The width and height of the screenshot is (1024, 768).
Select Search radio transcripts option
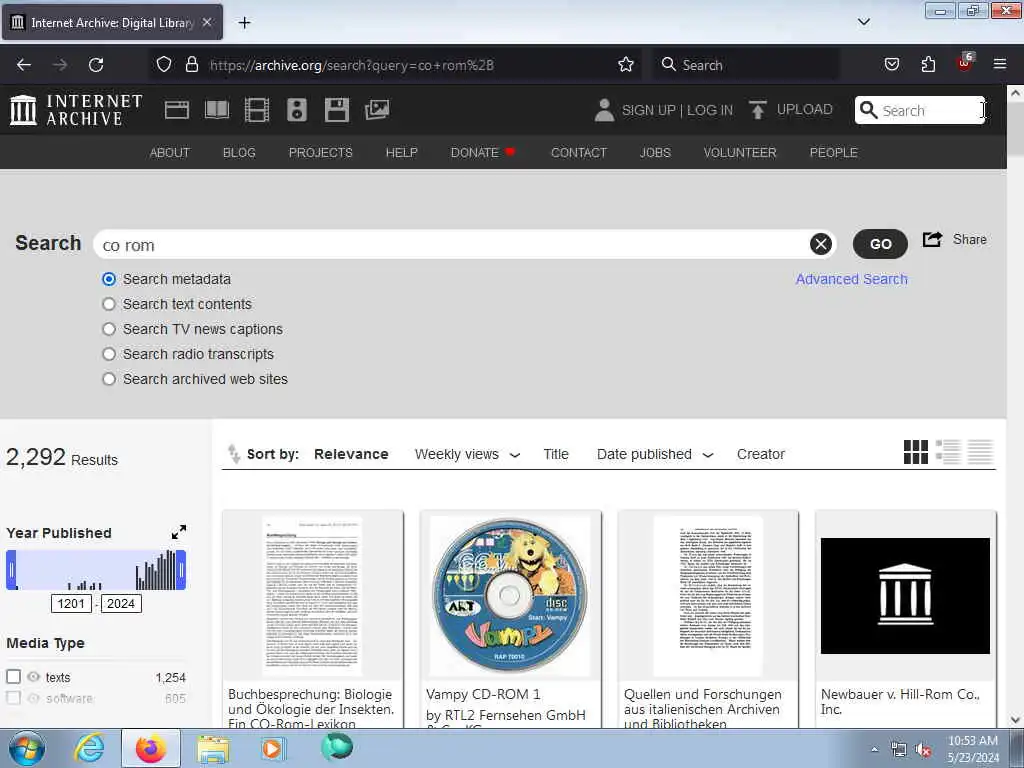(x=109, y=354)
